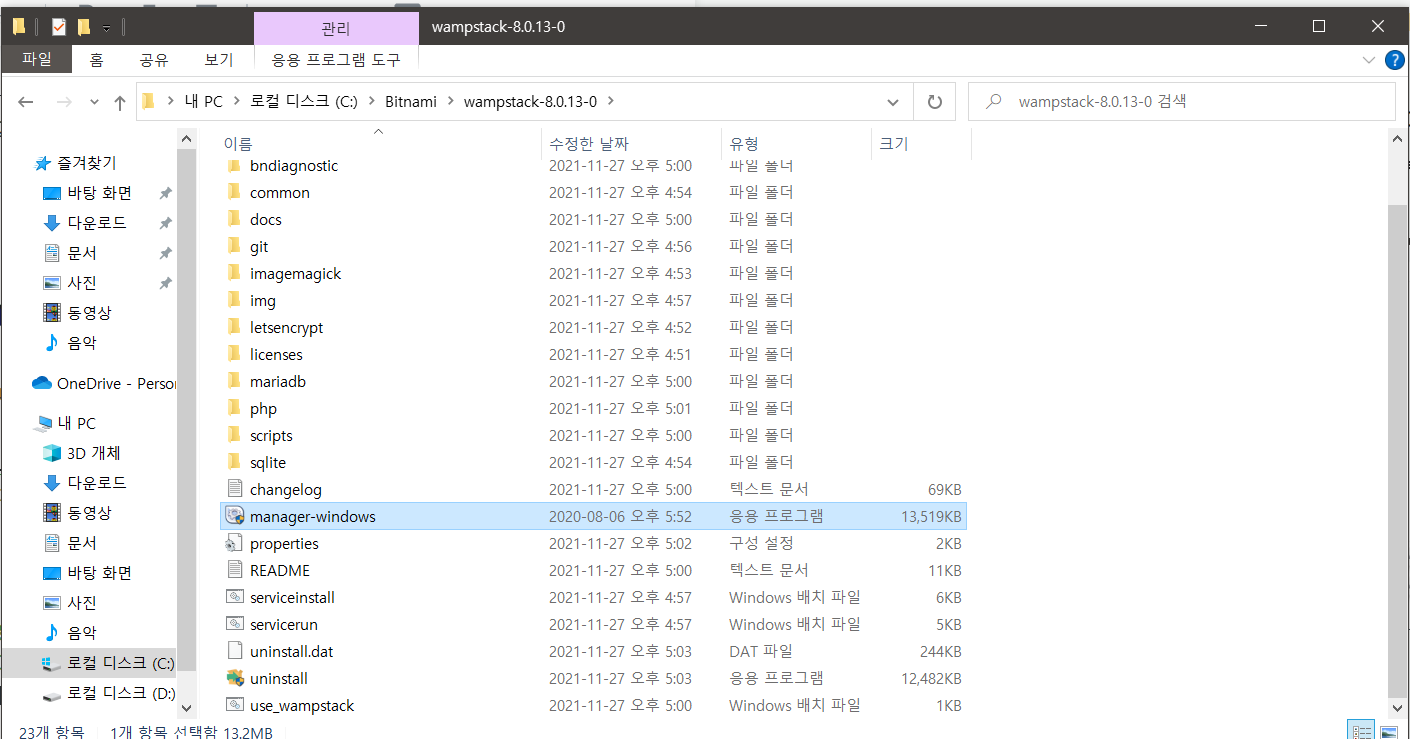Click Bitnami in the breadcrumb path

point(410,102)
